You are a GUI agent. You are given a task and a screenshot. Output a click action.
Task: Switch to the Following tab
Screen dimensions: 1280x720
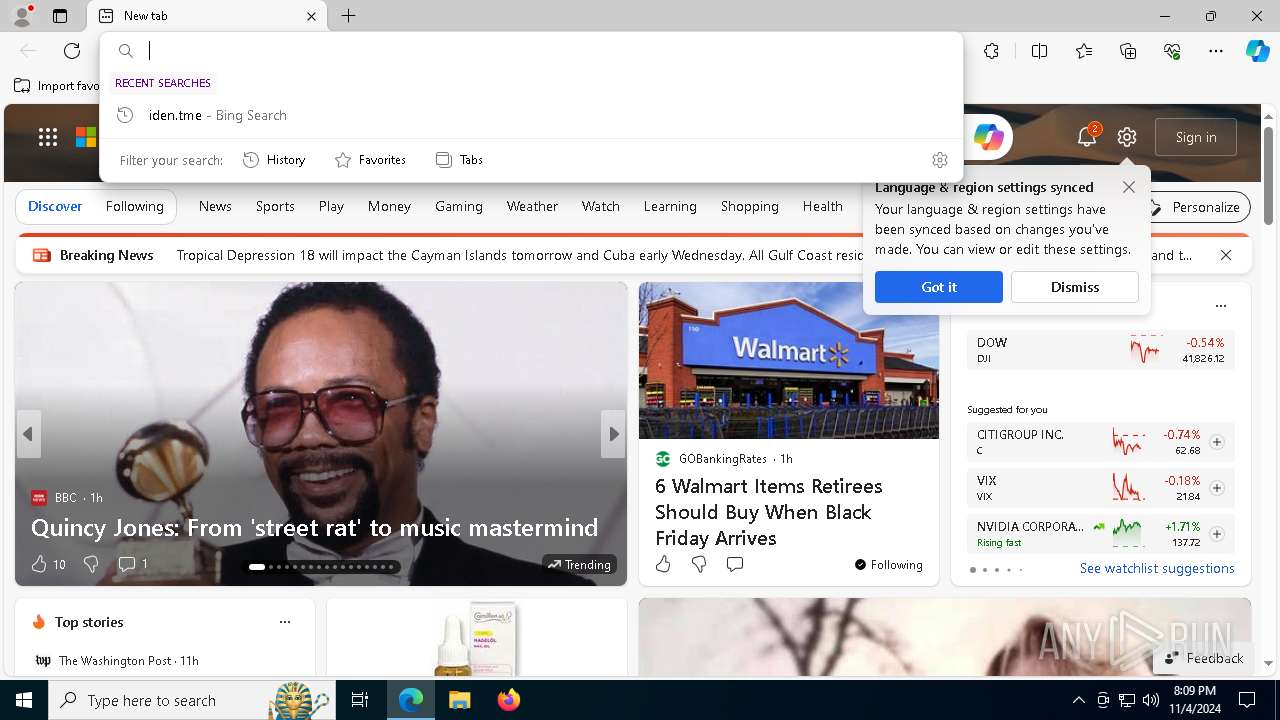click(135, 207)
